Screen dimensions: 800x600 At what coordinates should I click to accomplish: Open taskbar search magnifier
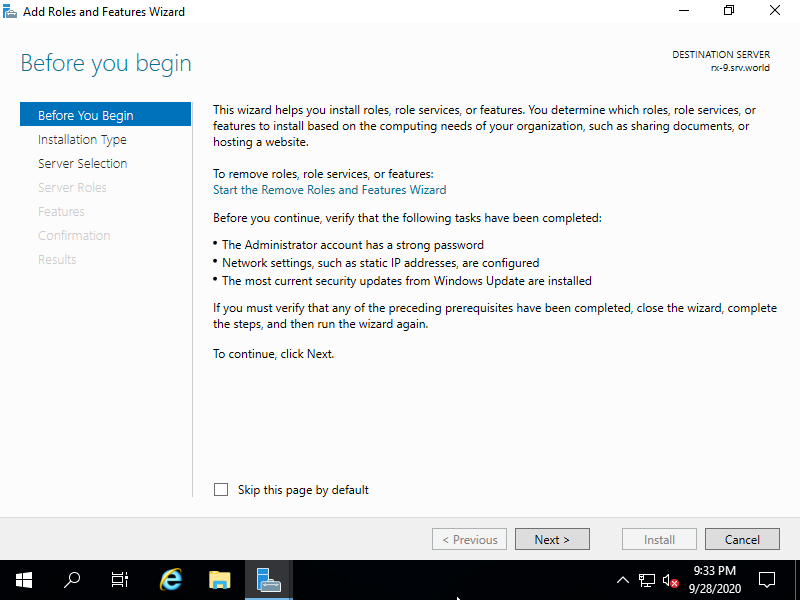pyautogui.click(x=72, y=580)
